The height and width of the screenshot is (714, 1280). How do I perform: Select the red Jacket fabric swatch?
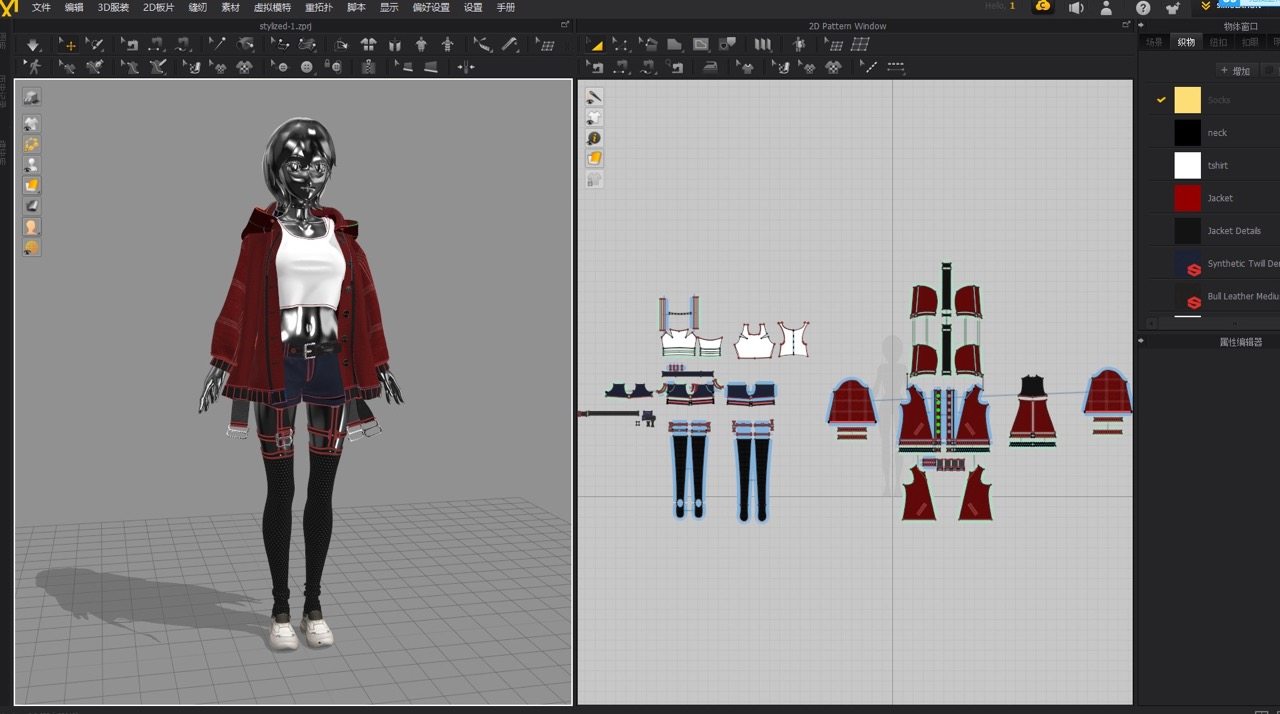(x=1187, y=198)
